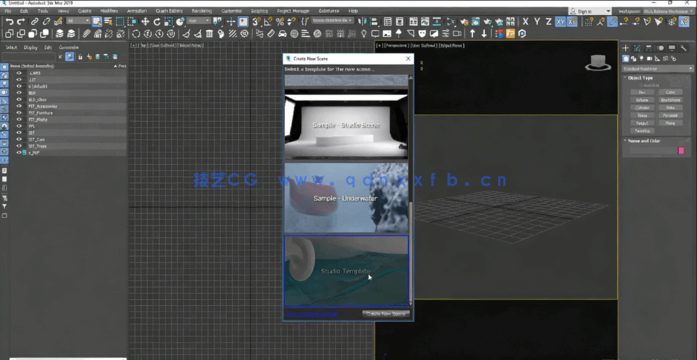
Task: Collapse the Object Type rollout
Action: (641, 78)
